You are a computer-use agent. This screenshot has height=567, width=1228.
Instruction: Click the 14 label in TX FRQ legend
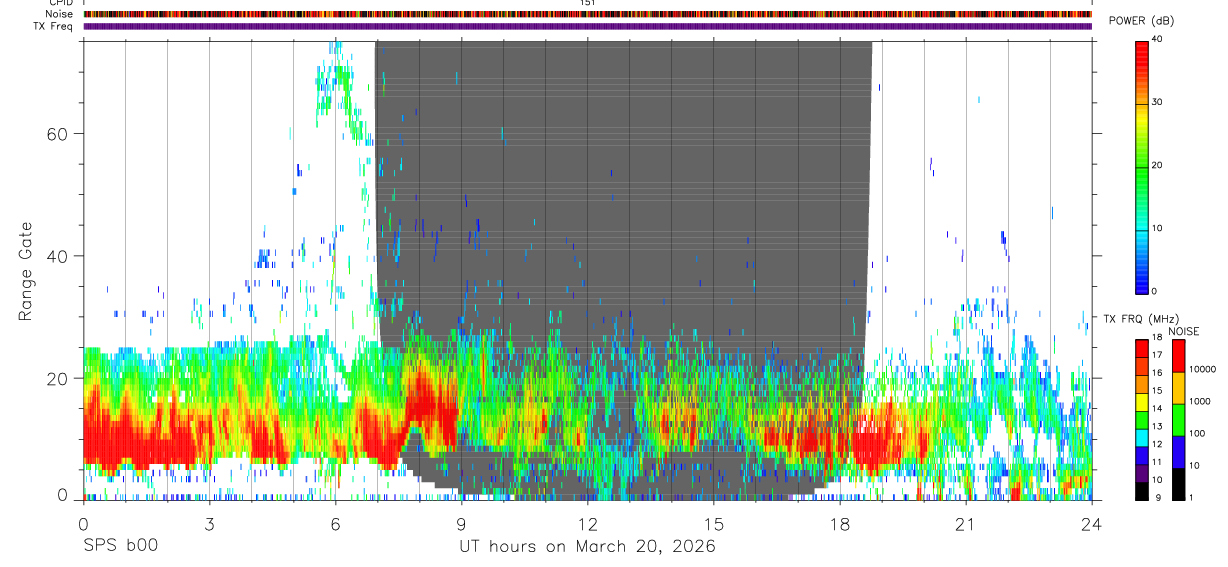coord(1157,408)
